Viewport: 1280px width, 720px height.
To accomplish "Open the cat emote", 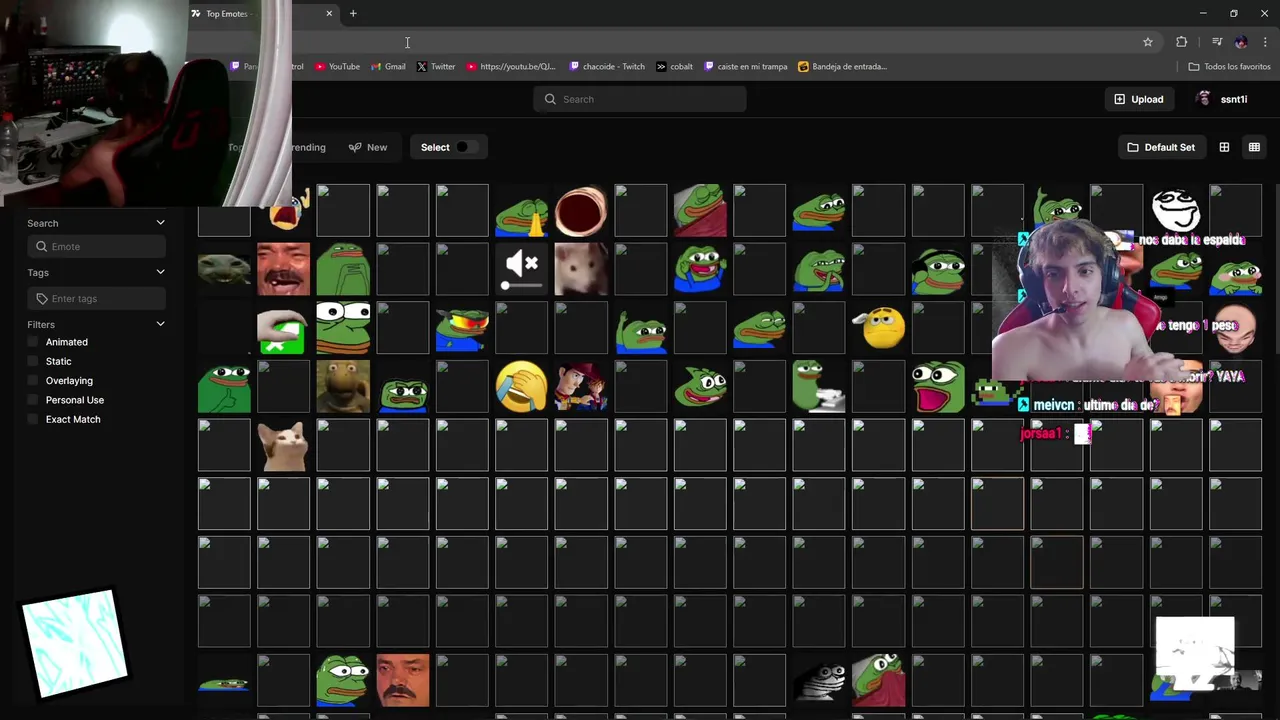I will coord(283,446).
